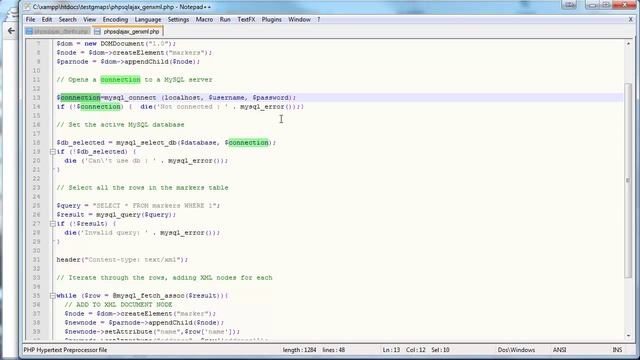The width and height of the screenshot is (640, 360).
Task: Open the Language menu
Action: tap(148, 19)
